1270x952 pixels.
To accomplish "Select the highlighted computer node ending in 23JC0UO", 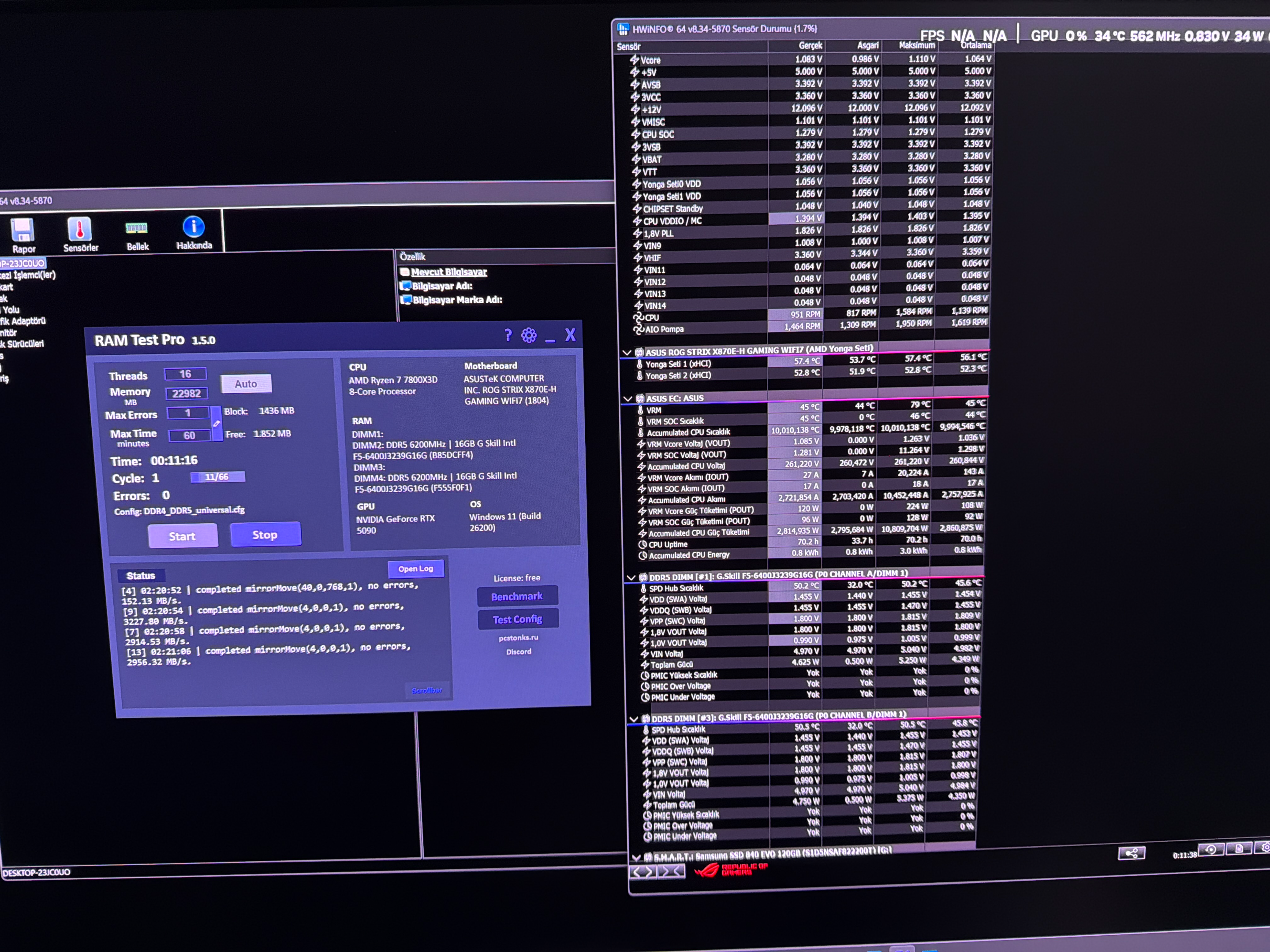I will pyautogui.click(x=22, y=264).
